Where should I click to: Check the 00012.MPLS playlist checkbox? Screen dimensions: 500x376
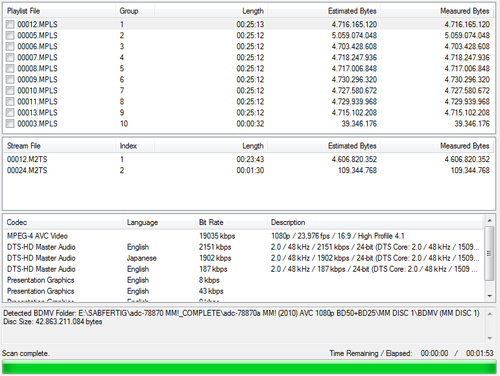[x=10, y=24]
